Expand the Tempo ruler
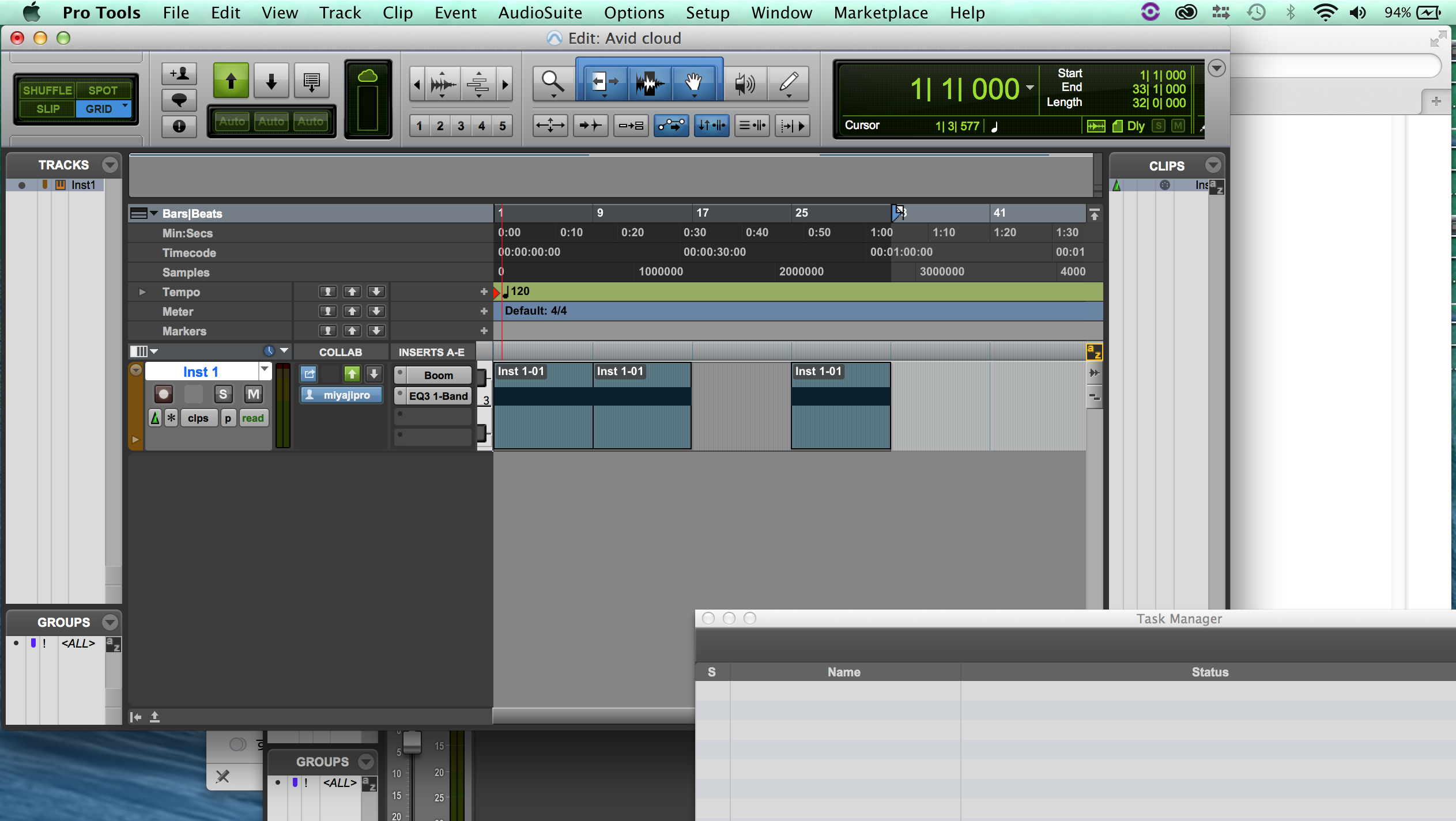This screenshot has width=1456, height=821. (142, 292)
